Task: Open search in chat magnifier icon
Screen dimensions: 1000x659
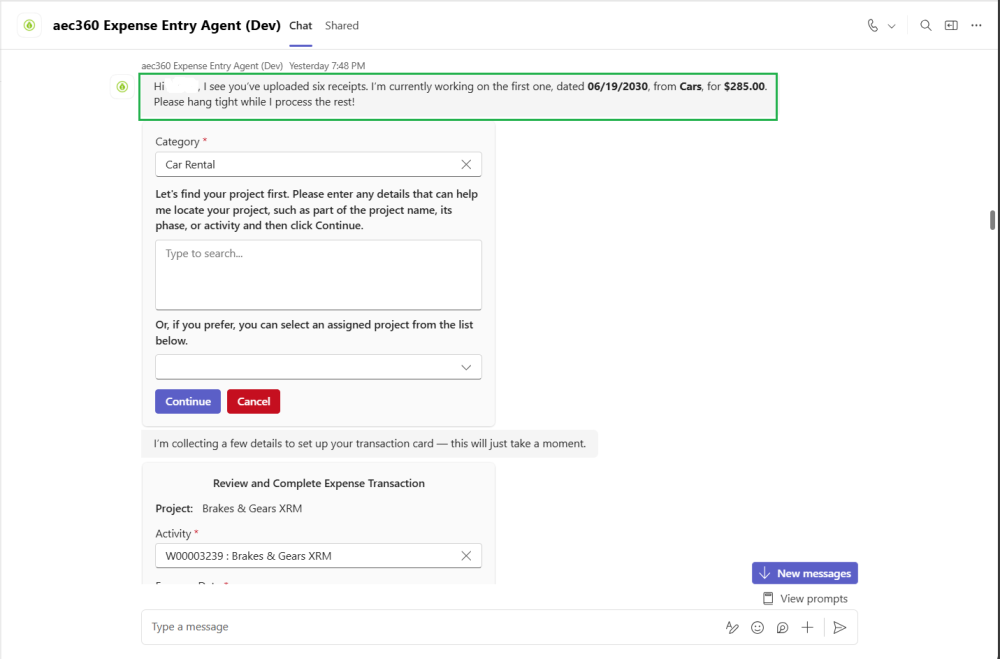Action: [925, 26]
